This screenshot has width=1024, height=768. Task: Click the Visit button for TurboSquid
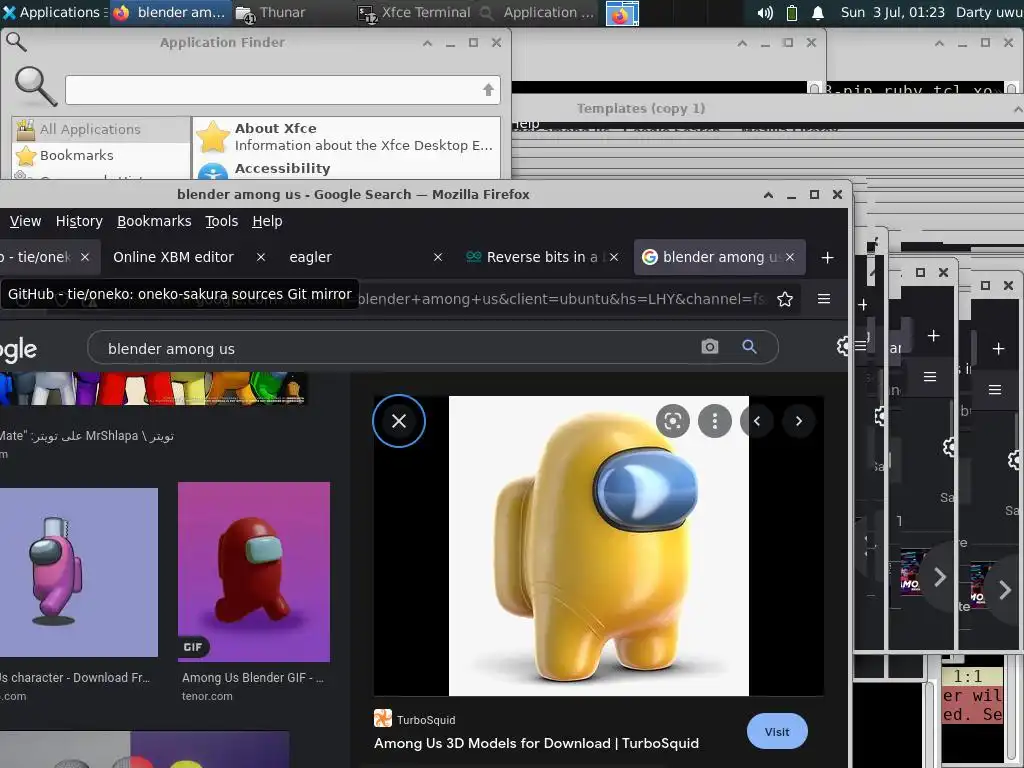[777, 732]
